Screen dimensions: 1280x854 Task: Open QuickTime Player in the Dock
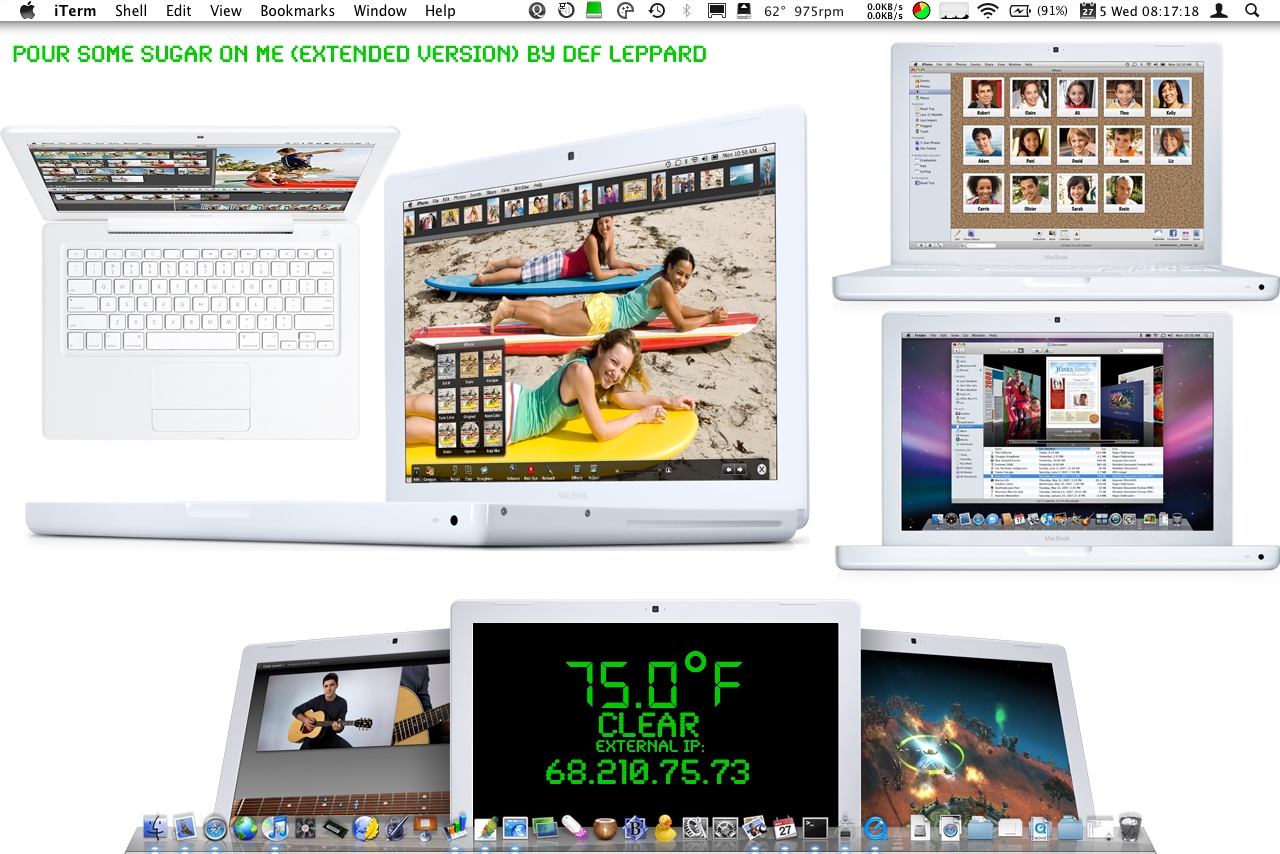[x=875, y=827]
